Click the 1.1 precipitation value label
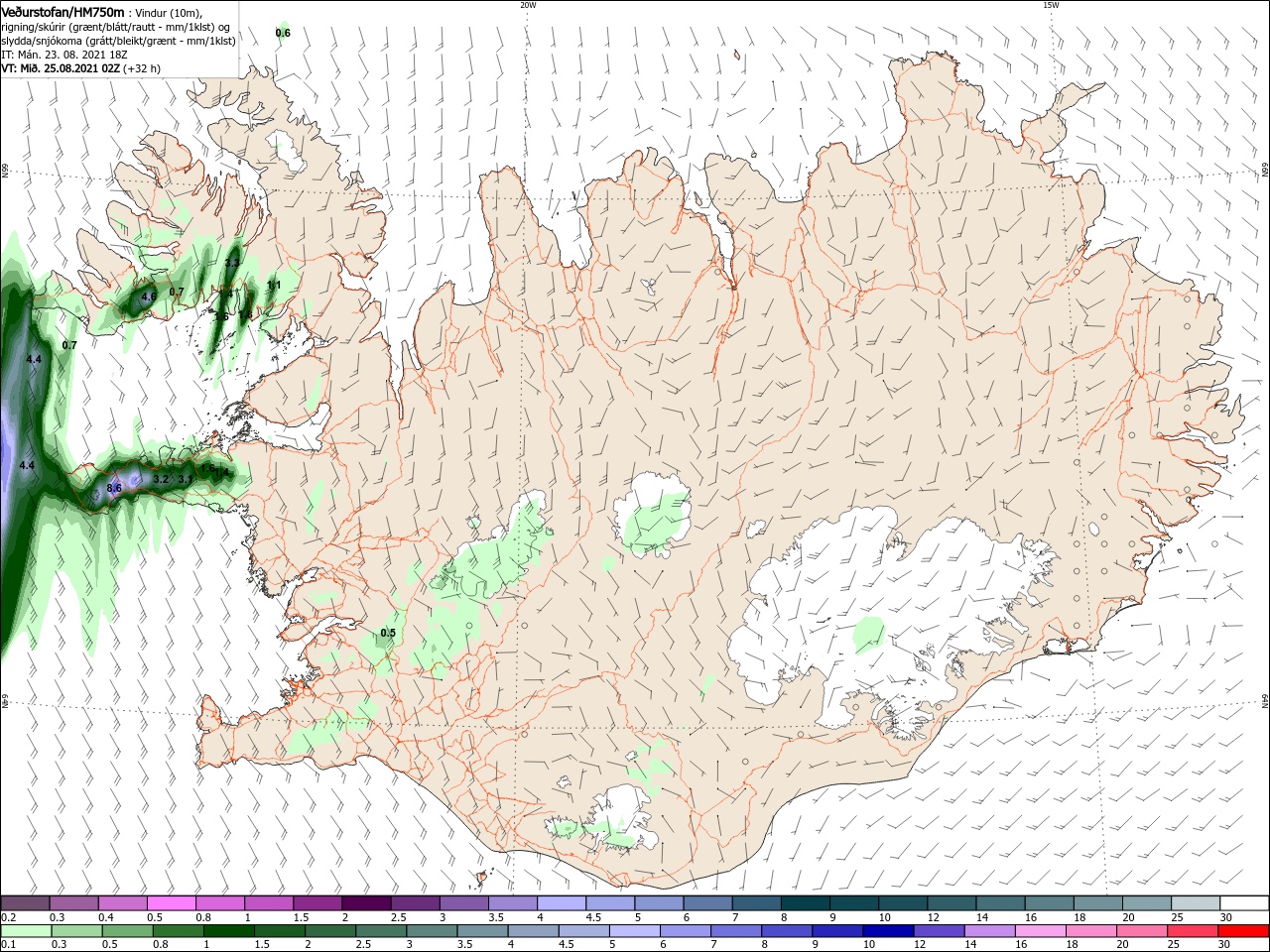Viewport: 1270px width, 952px height. pyautogui.click(x=274, y=285)
